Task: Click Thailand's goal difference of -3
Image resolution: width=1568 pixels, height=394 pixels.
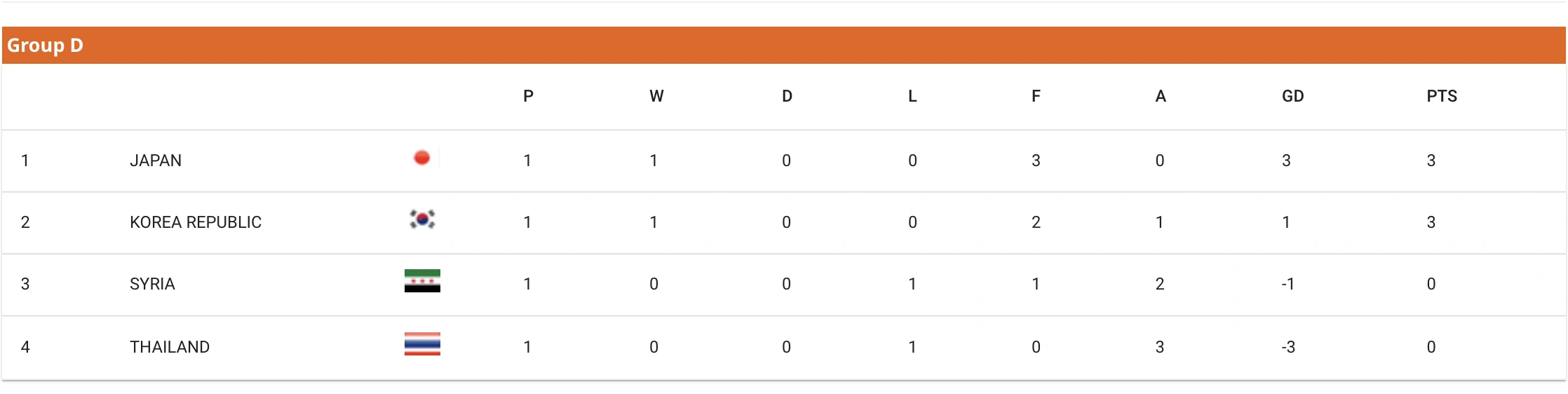Action: coord(1288,347)
